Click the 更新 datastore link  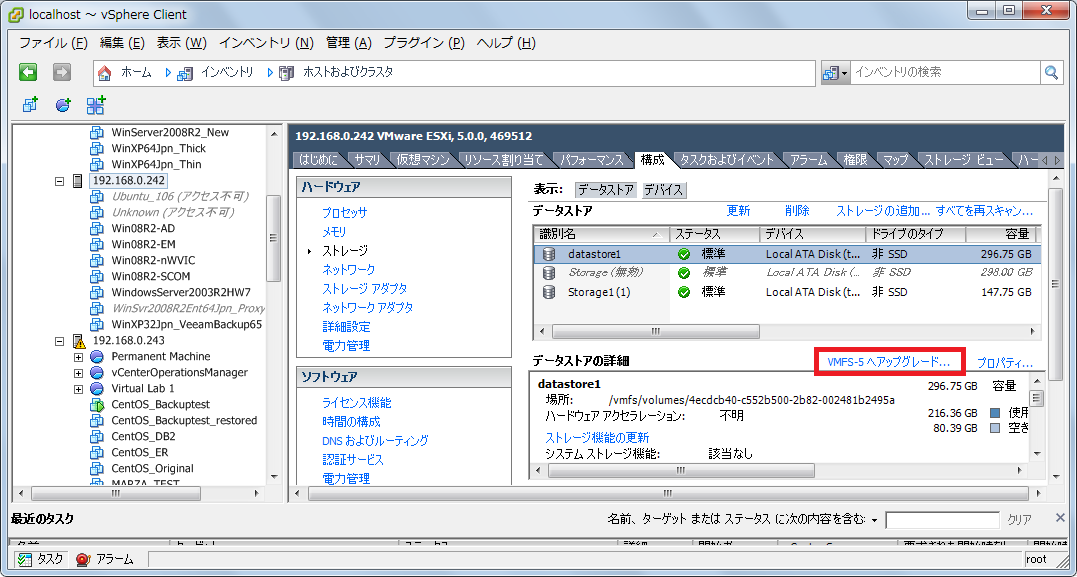tap(738, 211)
